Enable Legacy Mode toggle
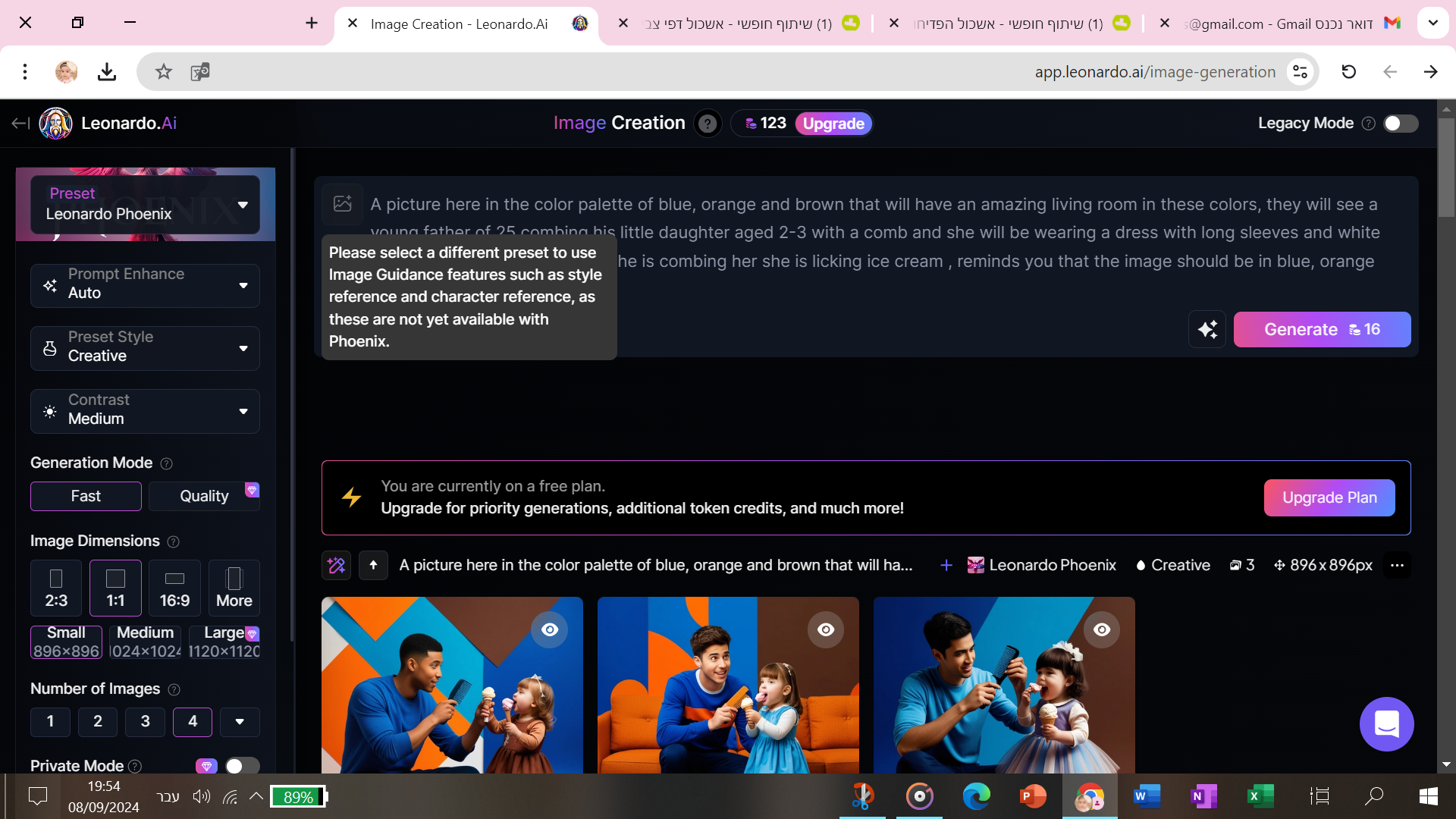Viewport: 1456px width, 819px height. coord(1400,124)
